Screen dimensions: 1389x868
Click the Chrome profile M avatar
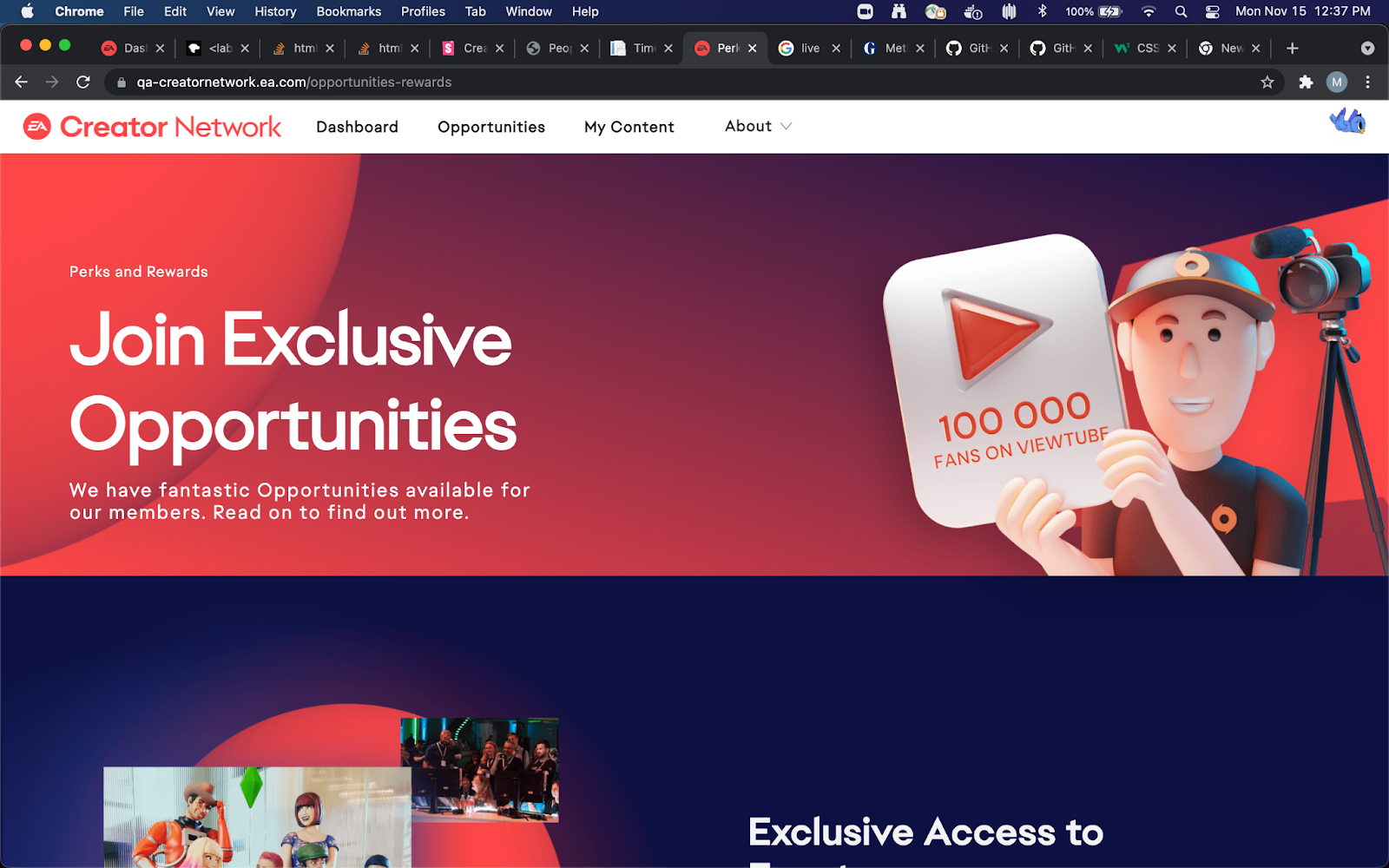[1337, 82]
